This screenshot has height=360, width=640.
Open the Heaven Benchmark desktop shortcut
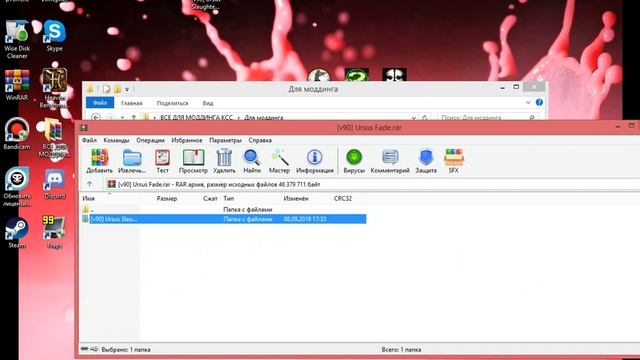[x=54, y=88]
